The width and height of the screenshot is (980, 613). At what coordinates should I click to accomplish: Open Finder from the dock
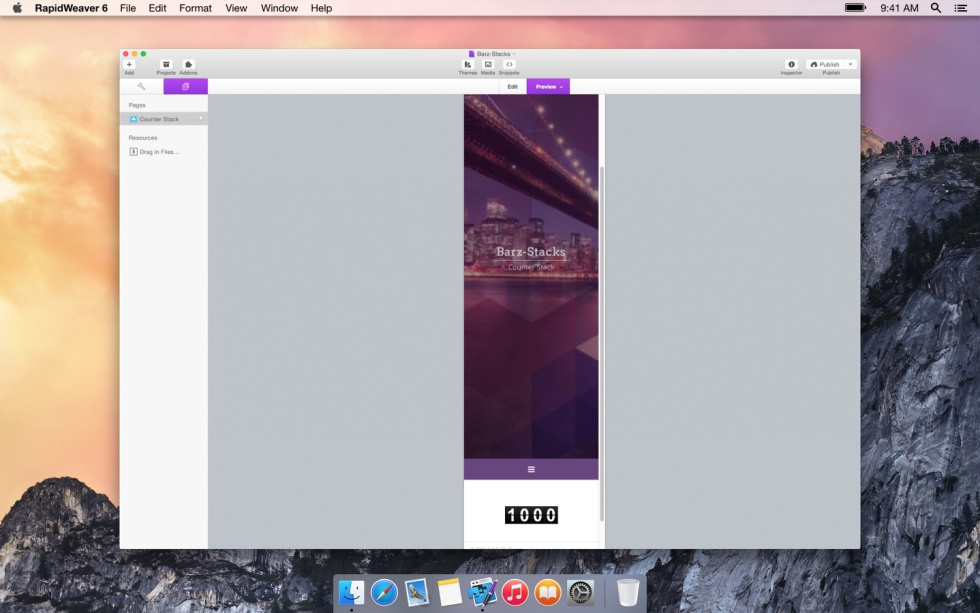(x=351, y=592)
